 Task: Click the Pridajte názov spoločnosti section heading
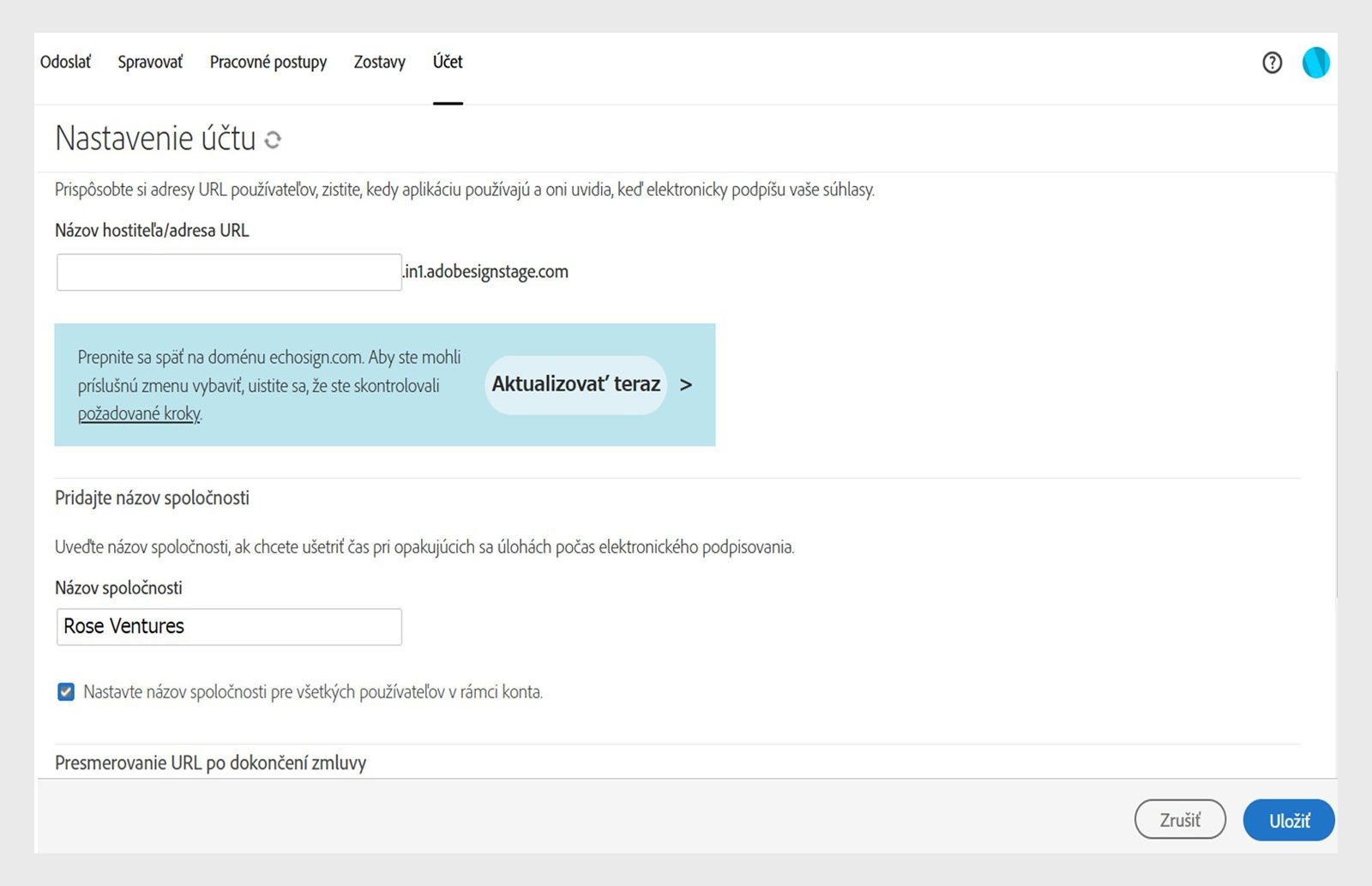152,497
